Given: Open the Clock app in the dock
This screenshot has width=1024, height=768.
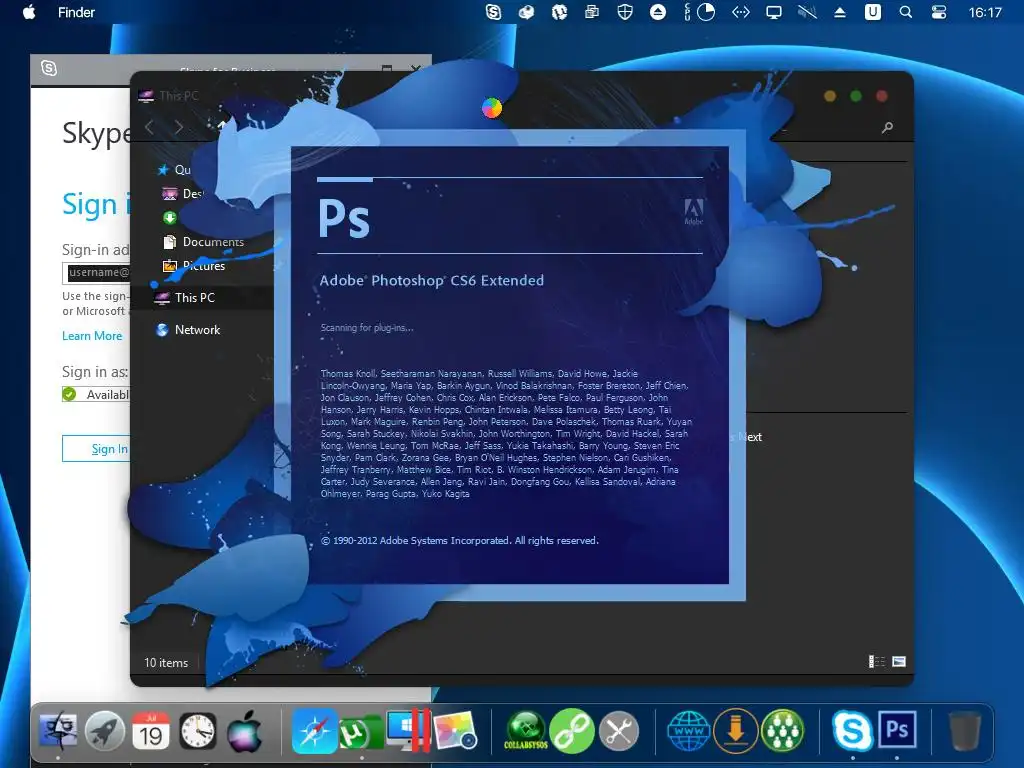Looking at the screenshot, I should point(198,731).
